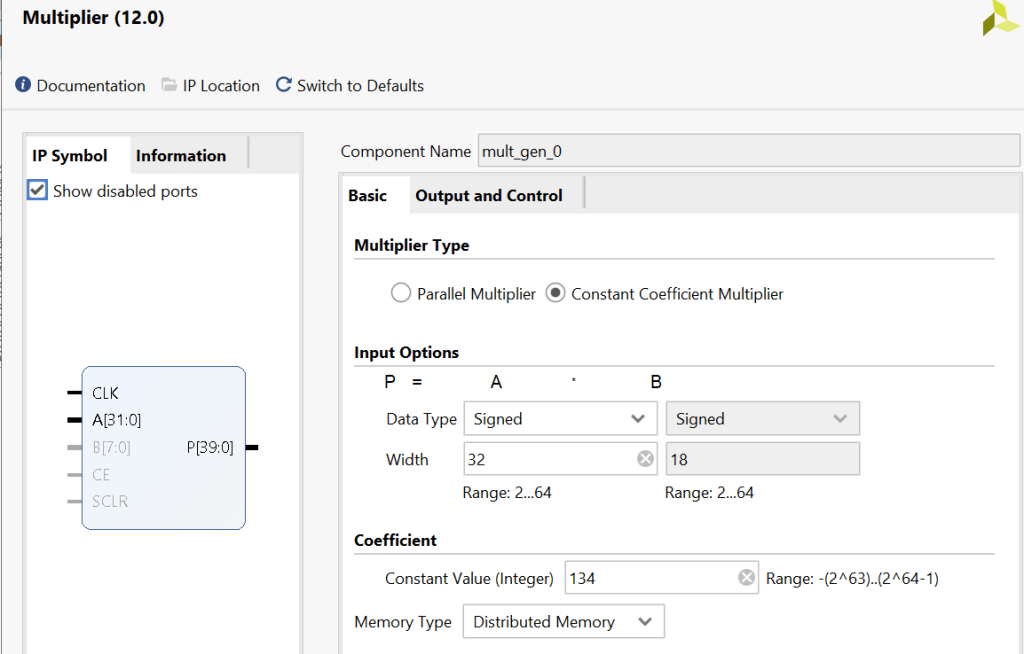Select the Parallel Multiplier radio button
This screenshot has width=1024, height=654.
click(401, 294)
